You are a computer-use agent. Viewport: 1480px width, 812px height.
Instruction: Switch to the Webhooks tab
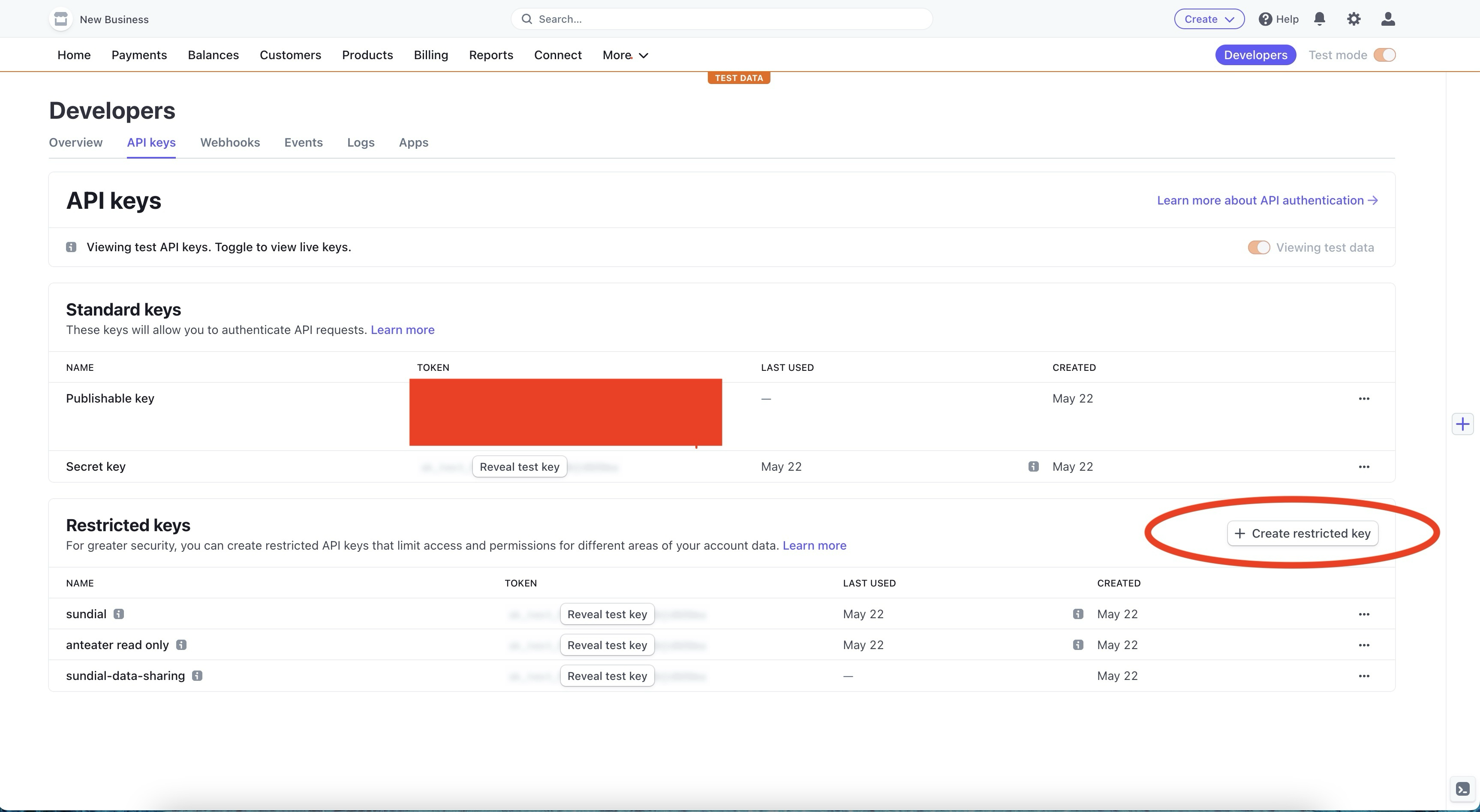[230, 142]
